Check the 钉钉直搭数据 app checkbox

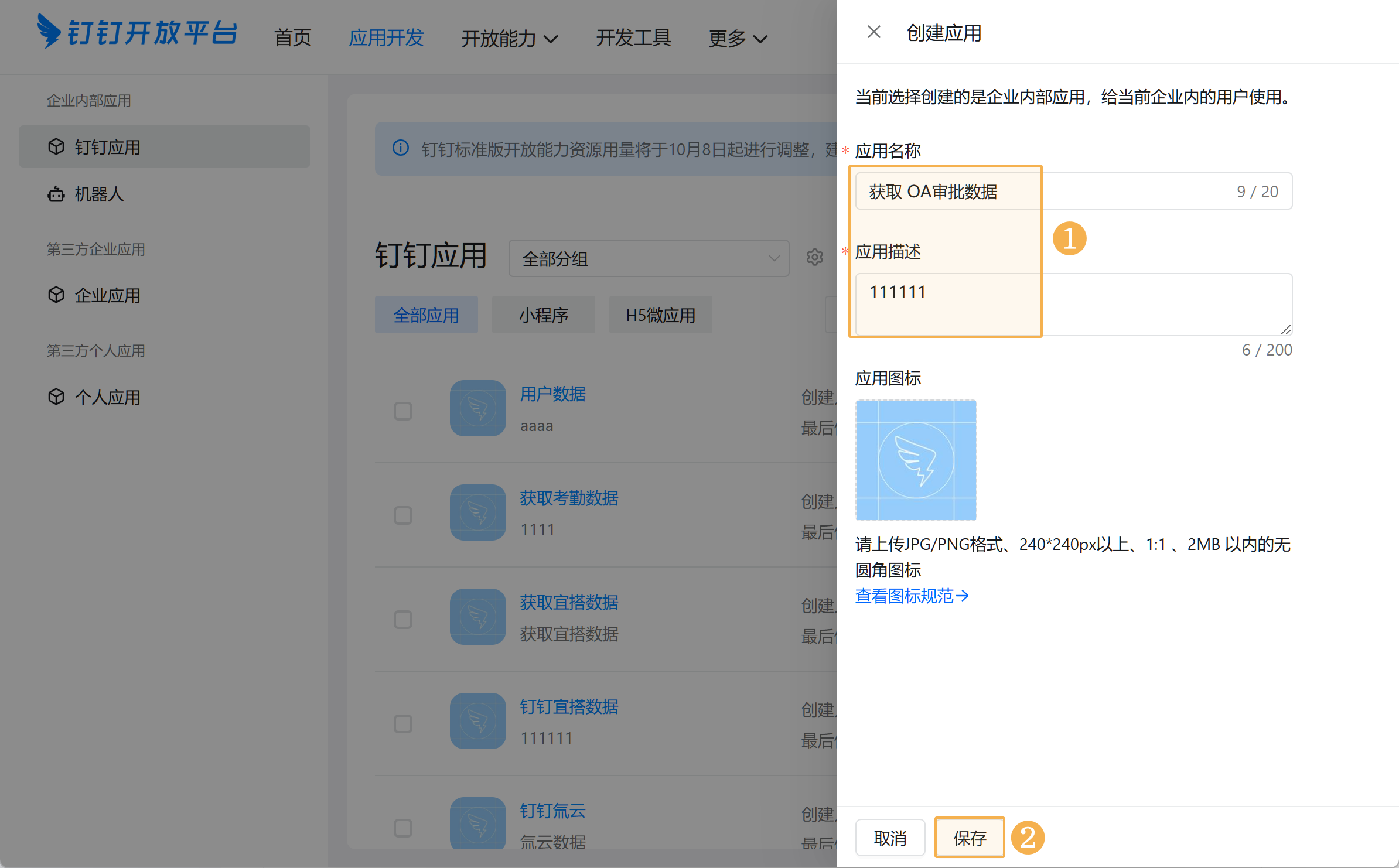pos(403,724)
